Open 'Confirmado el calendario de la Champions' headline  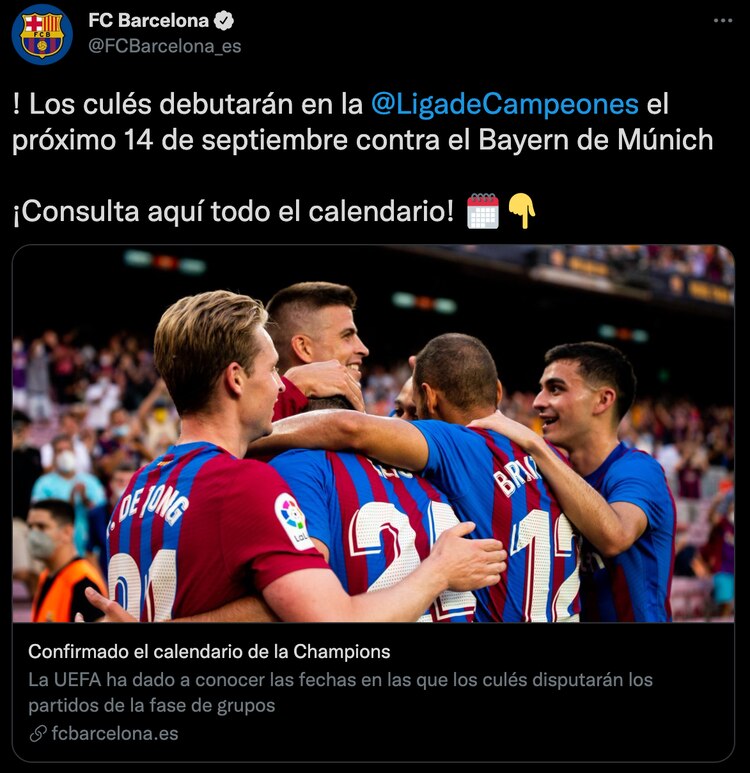click(x=209, y=652)
